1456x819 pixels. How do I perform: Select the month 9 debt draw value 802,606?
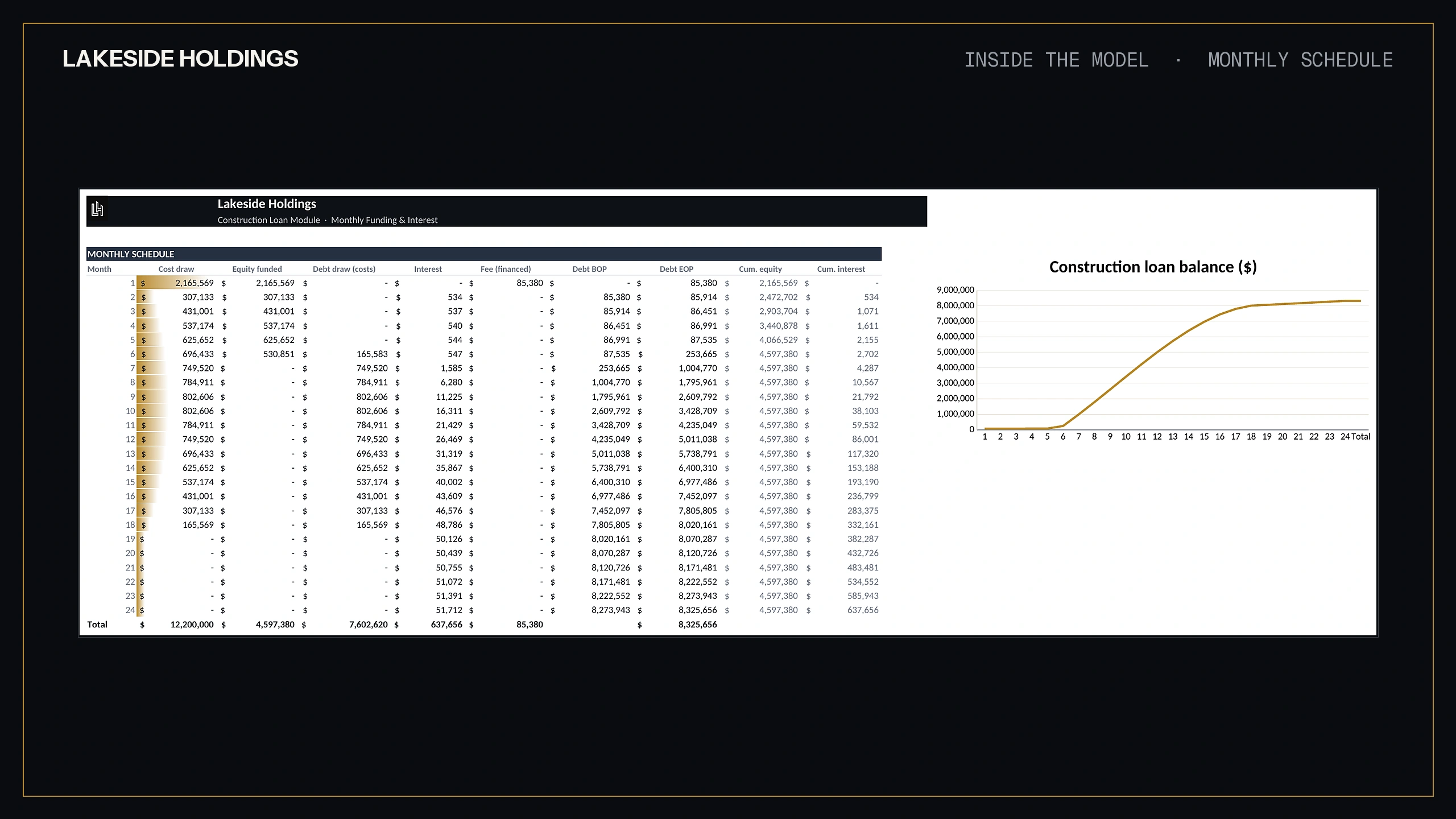point(372,397)
